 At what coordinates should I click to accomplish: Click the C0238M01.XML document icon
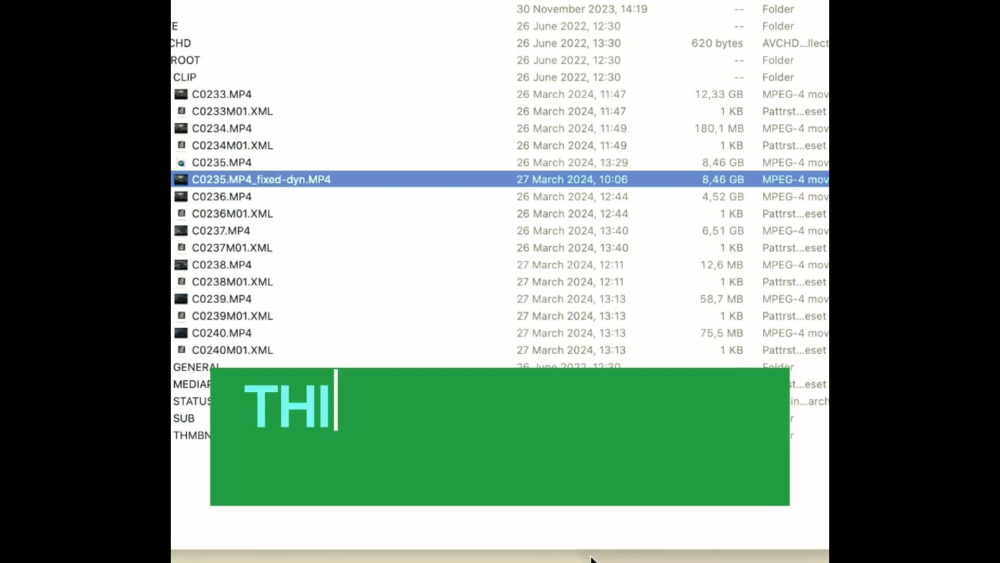182,282
